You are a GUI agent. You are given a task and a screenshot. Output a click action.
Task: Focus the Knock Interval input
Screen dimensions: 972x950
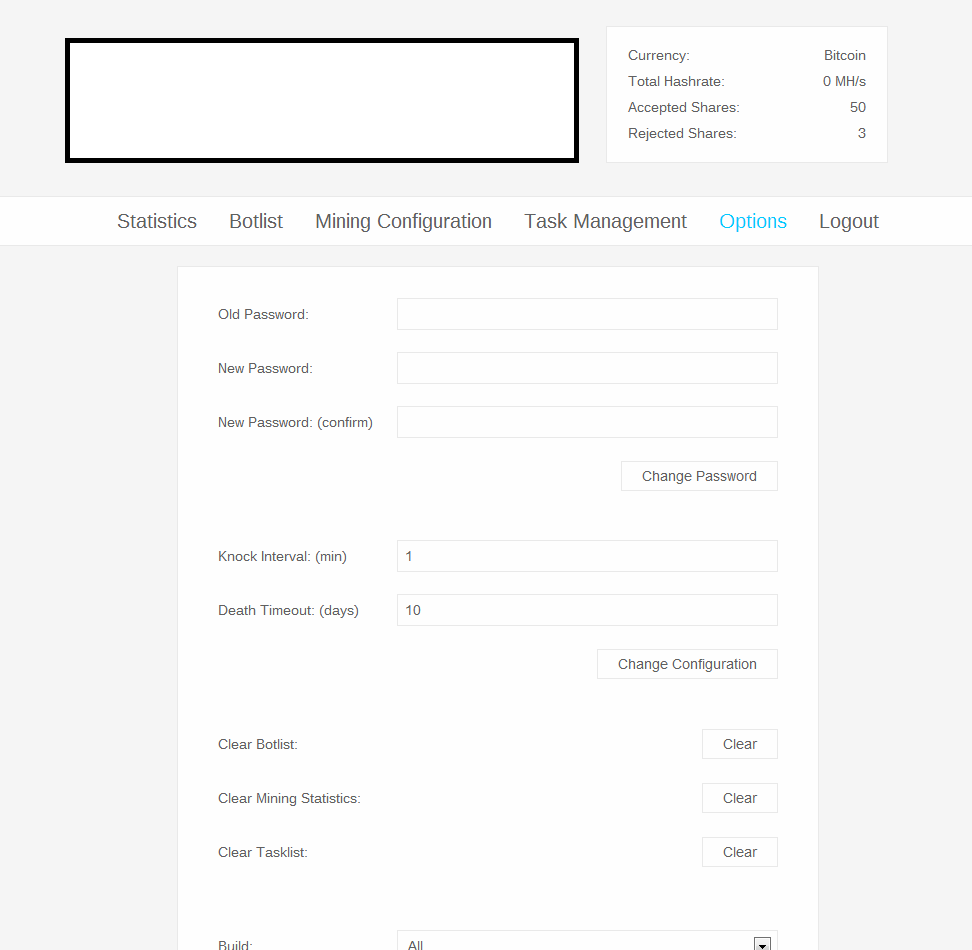(x=587, y=556)
